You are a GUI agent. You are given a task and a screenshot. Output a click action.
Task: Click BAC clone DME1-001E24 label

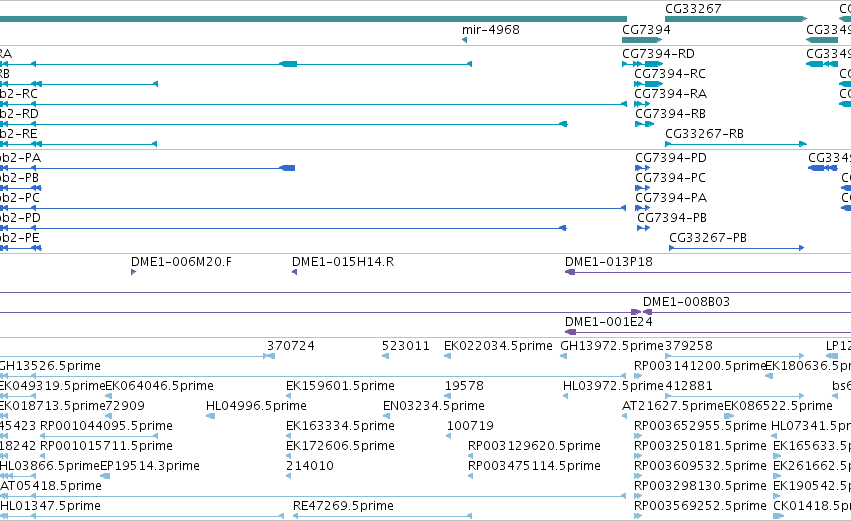coord(608,322)
